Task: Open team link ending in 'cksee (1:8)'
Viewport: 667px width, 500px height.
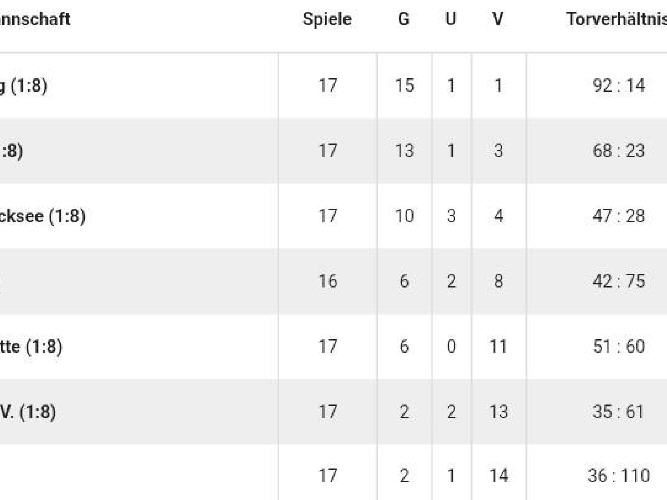Action: (43, 216)
